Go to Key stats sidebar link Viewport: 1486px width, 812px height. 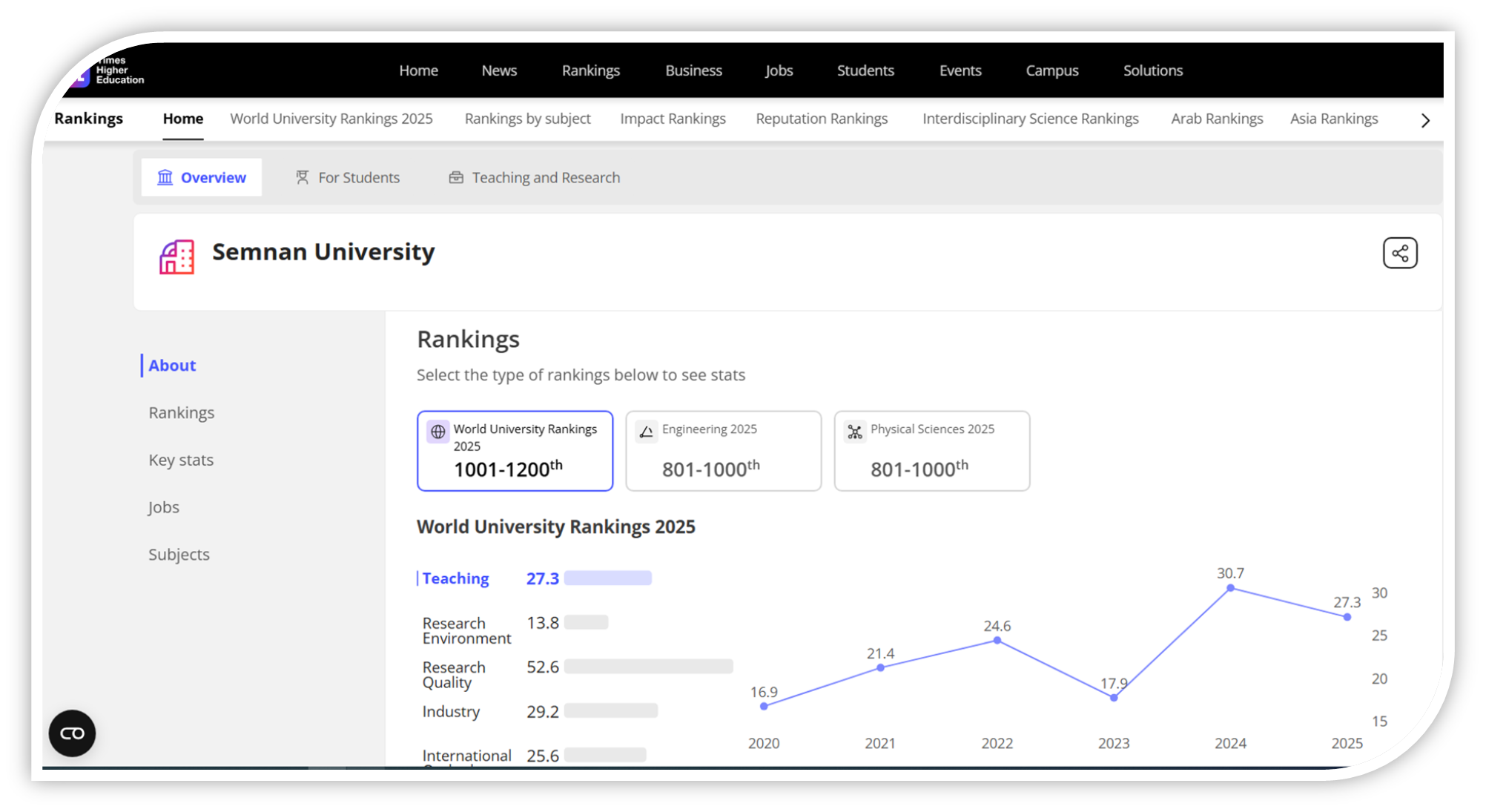pyautogui.click(x=181, y=460)
